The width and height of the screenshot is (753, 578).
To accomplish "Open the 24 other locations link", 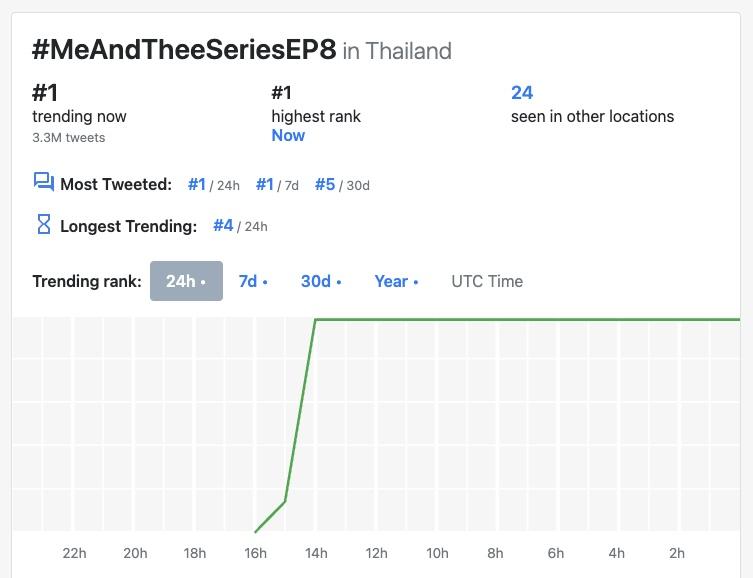I will coord(522,93).
